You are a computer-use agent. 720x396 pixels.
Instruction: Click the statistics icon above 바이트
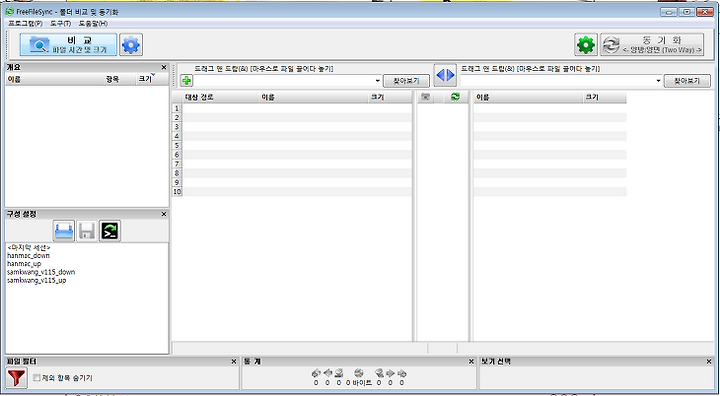point(359,373)
